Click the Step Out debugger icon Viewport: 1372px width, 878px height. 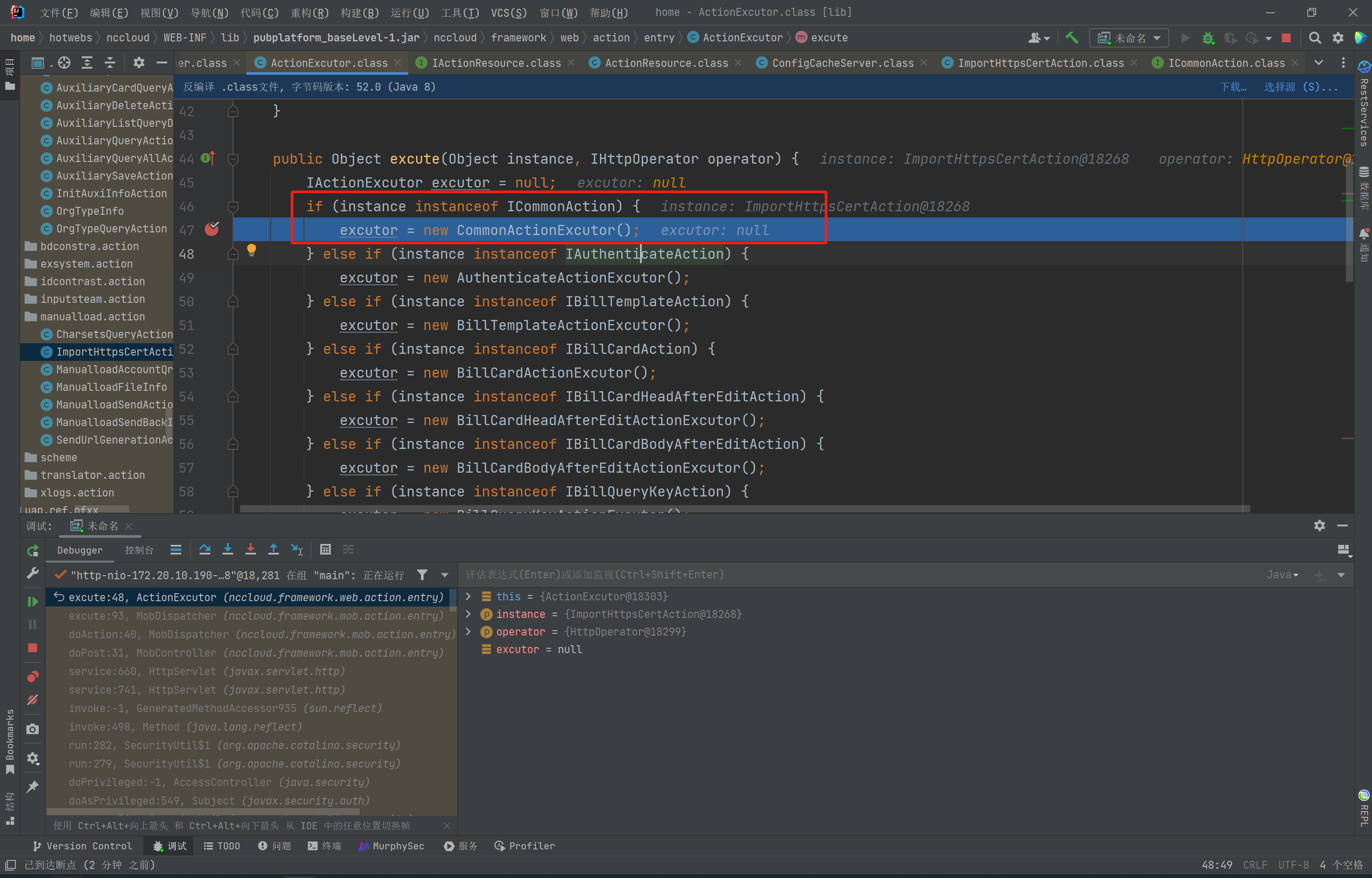pos(274,550)
